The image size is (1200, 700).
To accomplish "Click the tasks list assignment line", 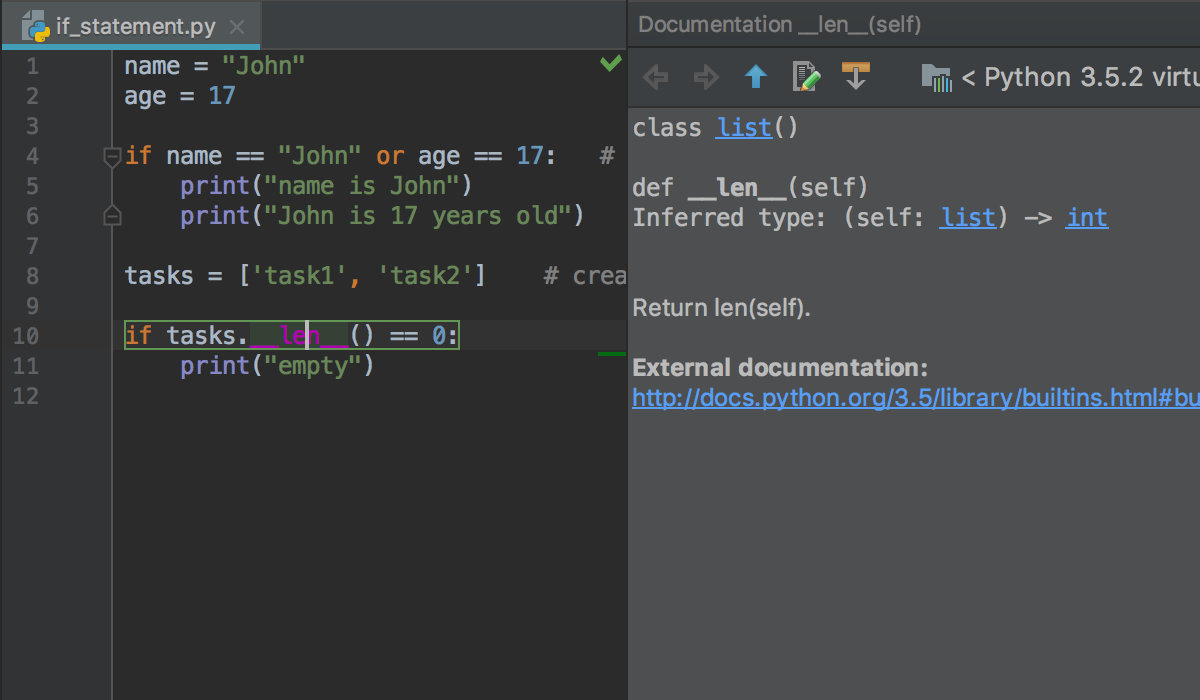I will (305, 276).
